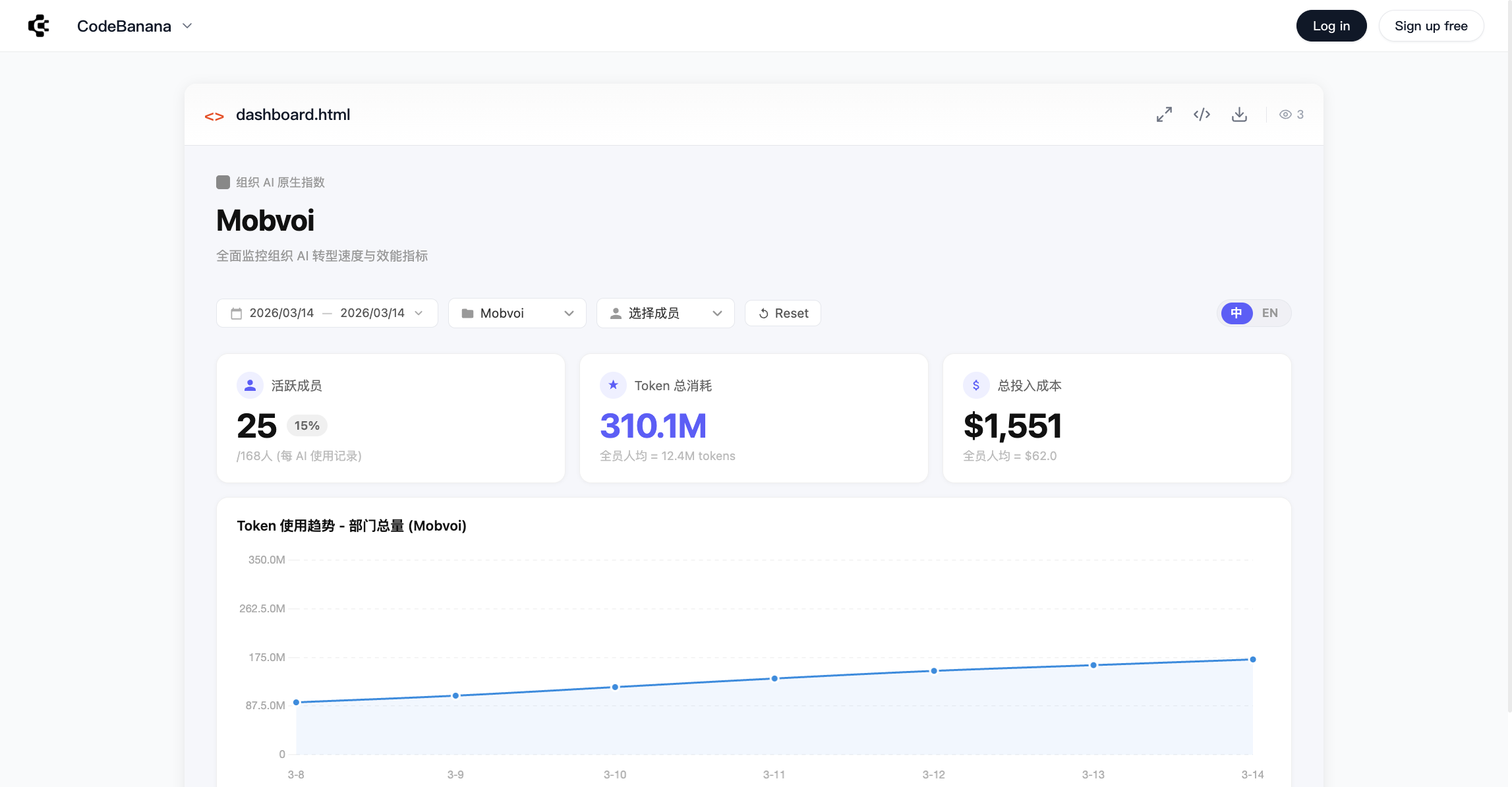Expand dashboard to fullscreen

(x=1164, y=114)
